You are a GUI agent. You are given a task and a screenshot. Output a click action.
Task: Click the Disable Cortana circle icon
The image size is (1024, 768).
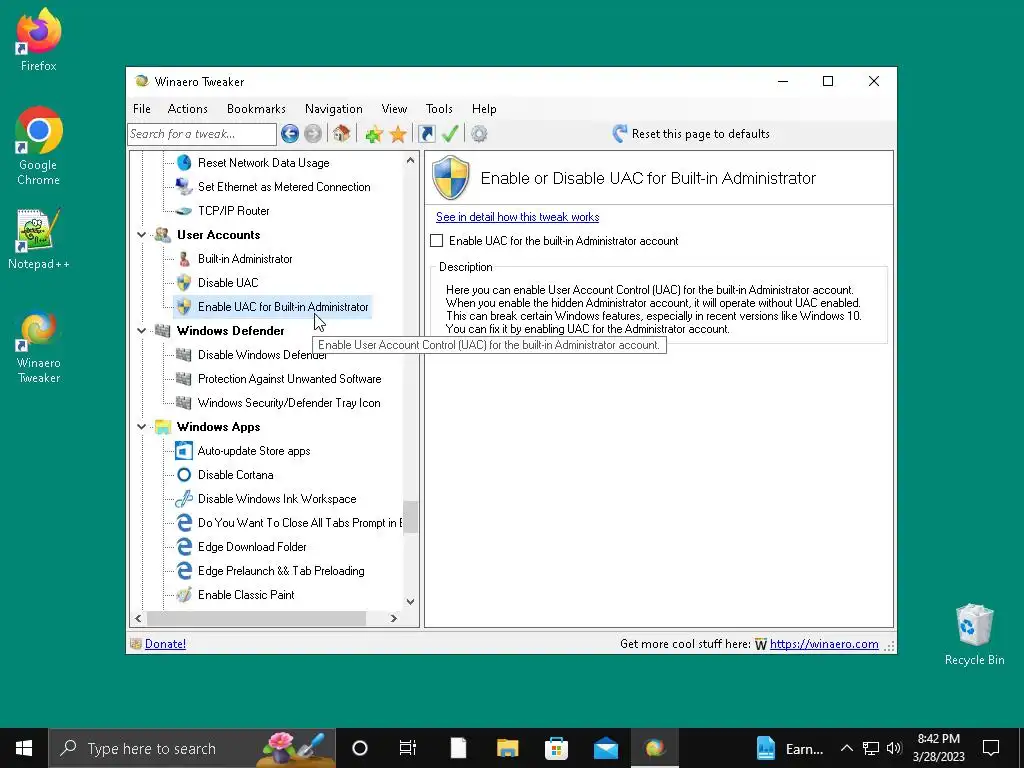(x=184, y=475)
